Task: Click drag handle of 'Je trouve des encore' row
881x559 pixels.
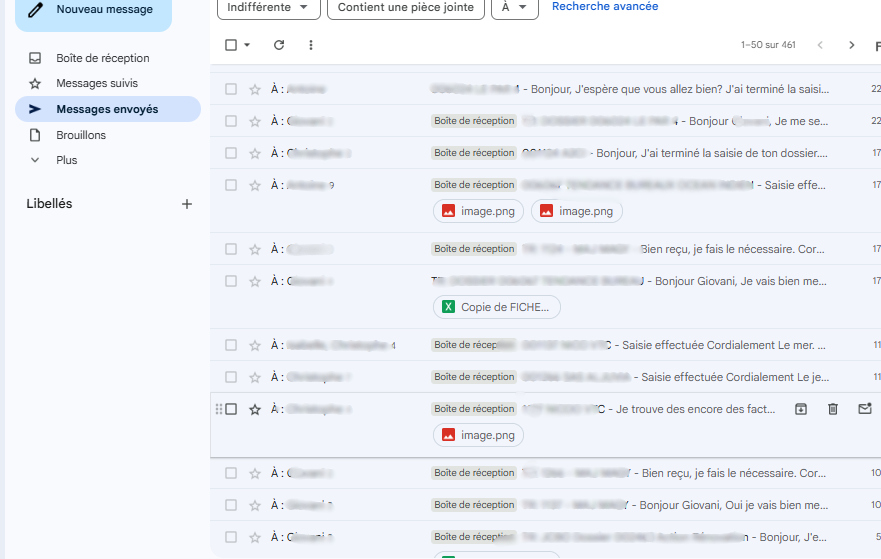Action: (219, 409)
